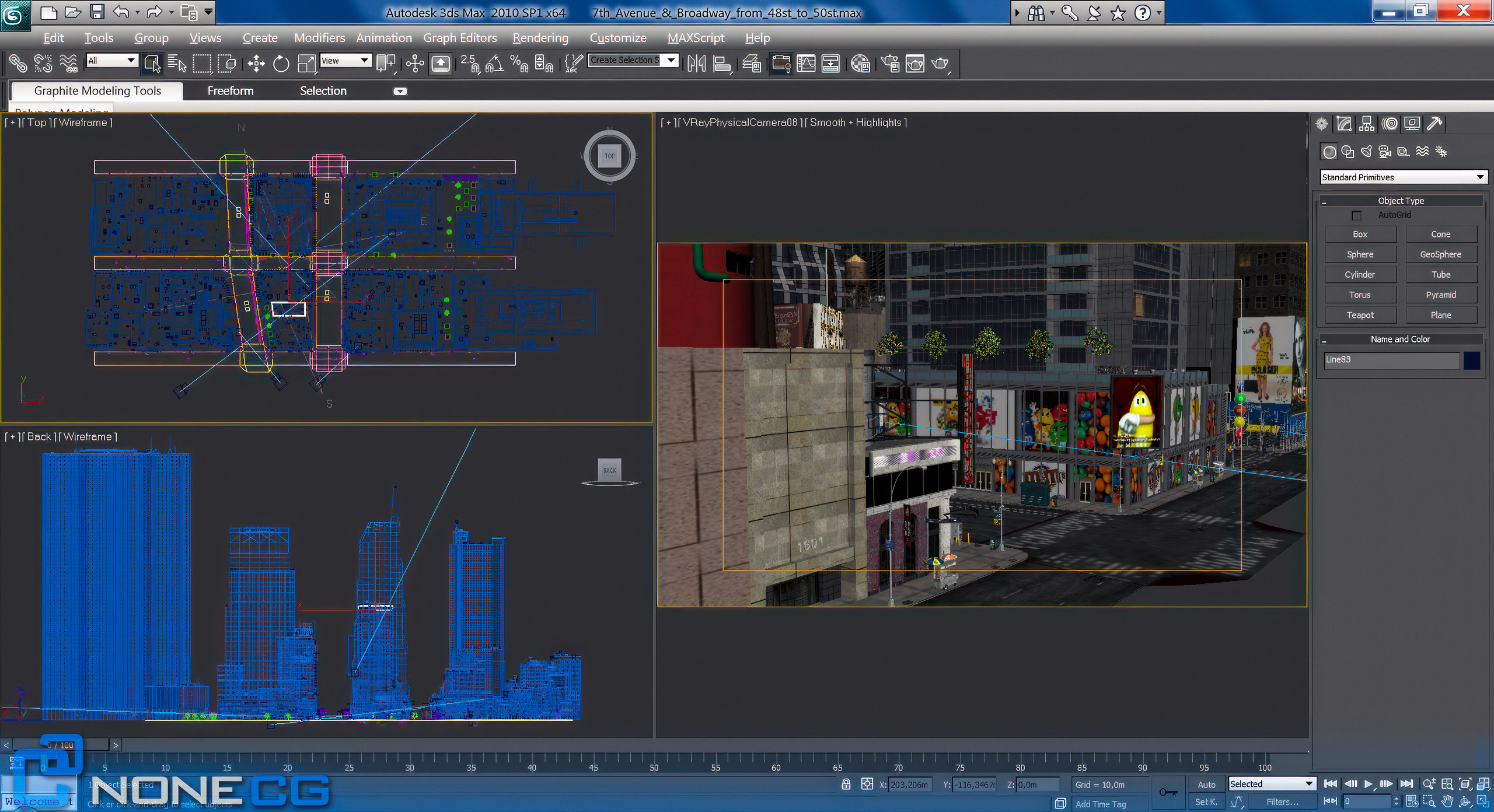Click the Teapot primitive button

coord(1360,315)
